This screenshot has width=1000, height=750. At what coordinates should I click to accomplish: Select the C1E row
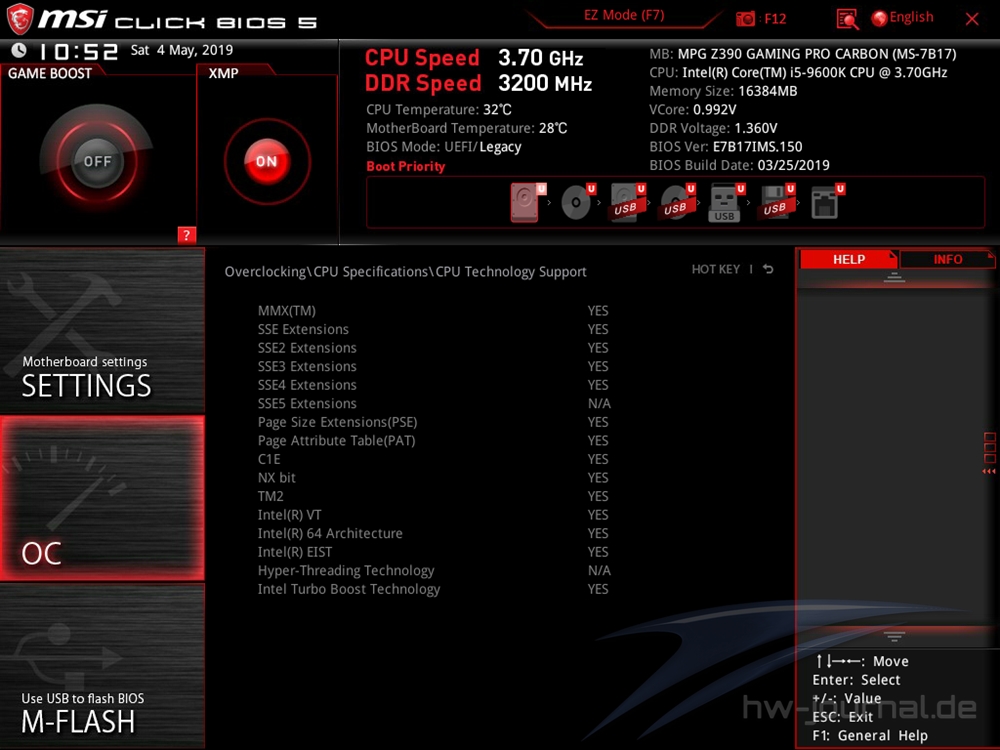click(434, 459)
